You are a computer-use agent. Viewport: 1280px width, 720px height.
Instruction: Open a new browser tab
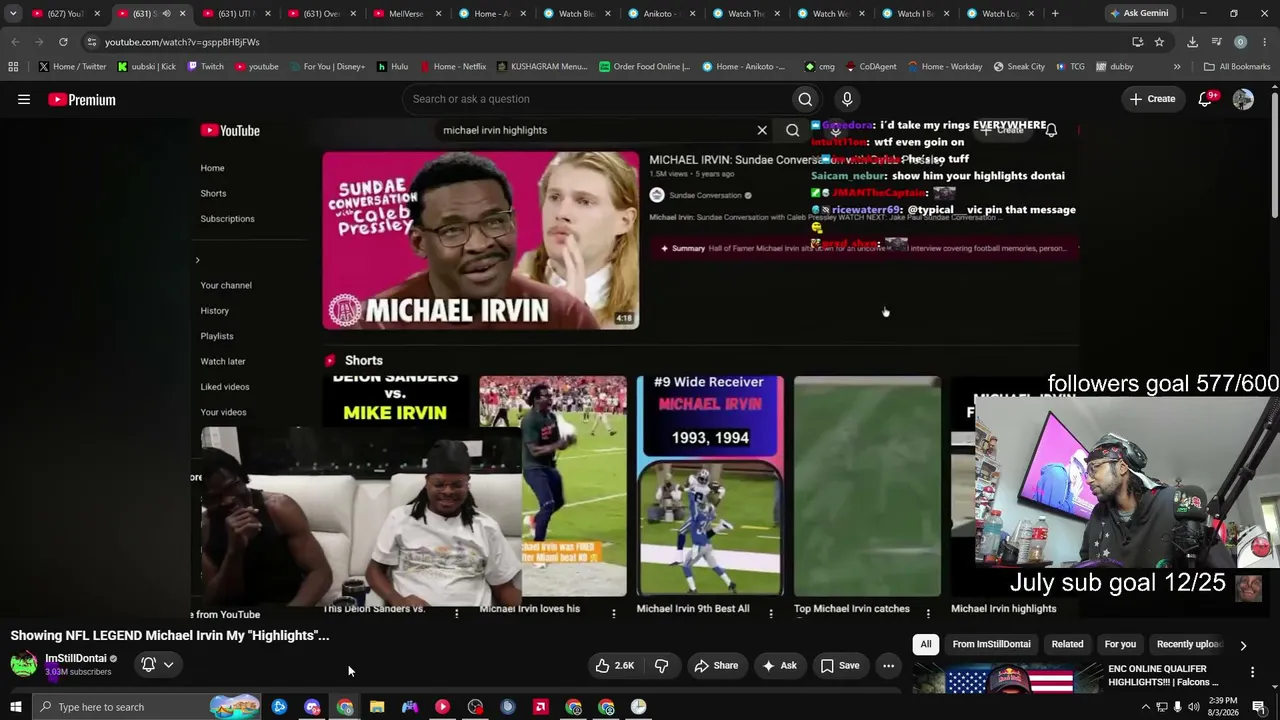[1055, 14]
